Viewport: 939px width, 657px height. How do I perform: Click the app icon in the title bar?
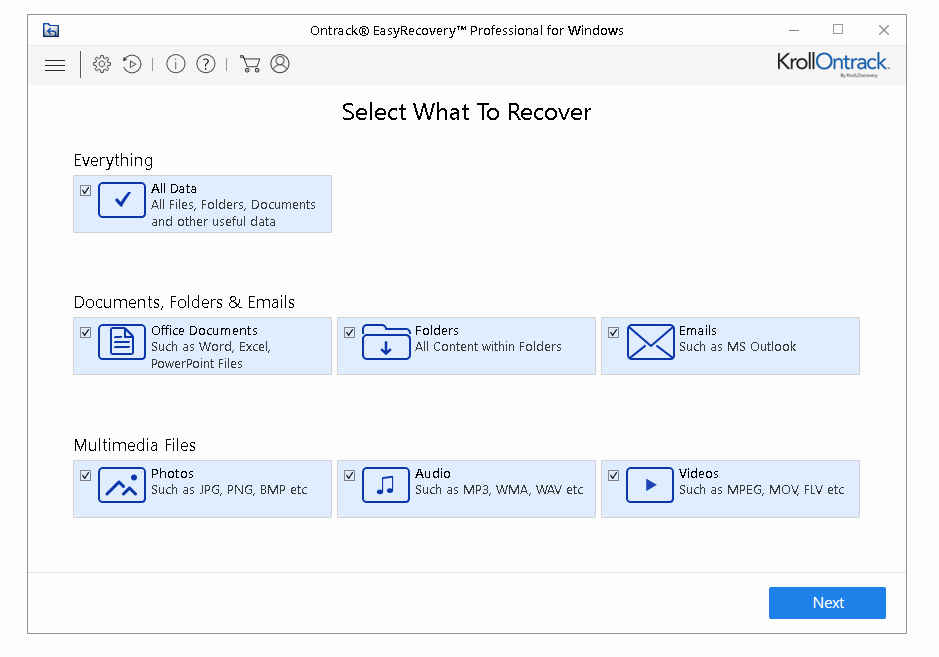(50, 30)
